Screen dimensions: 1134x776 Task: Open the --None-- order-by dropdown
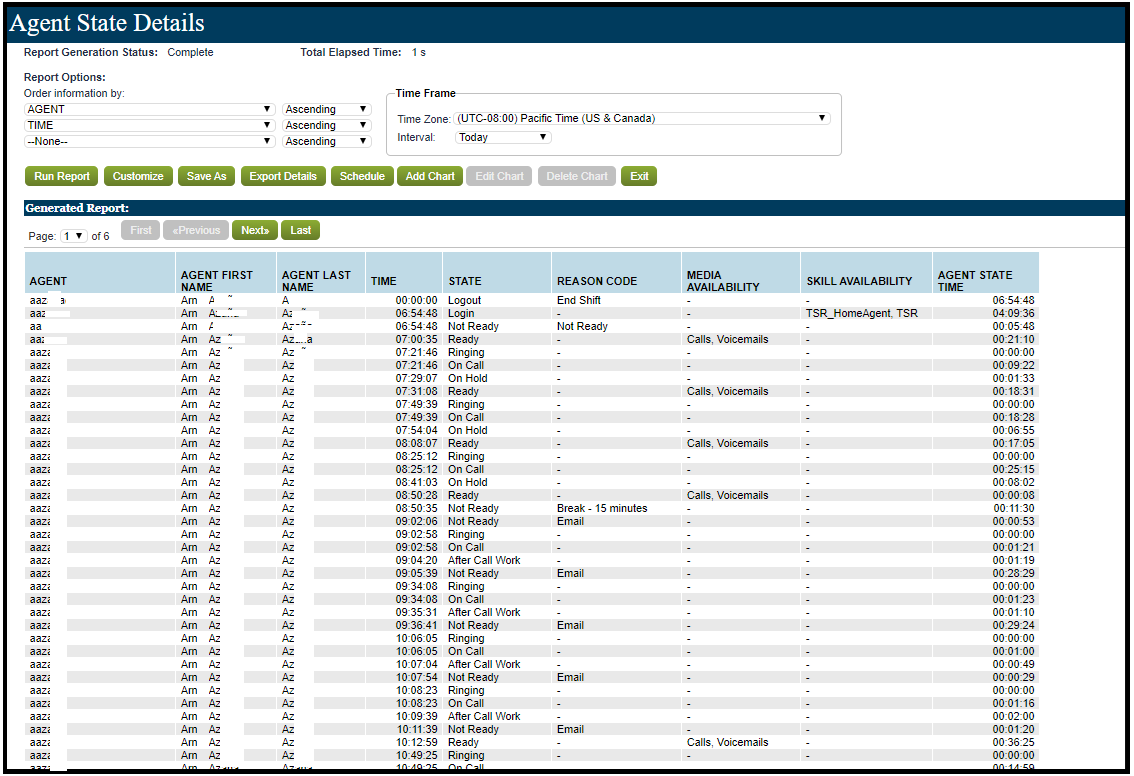click(150, 141)
